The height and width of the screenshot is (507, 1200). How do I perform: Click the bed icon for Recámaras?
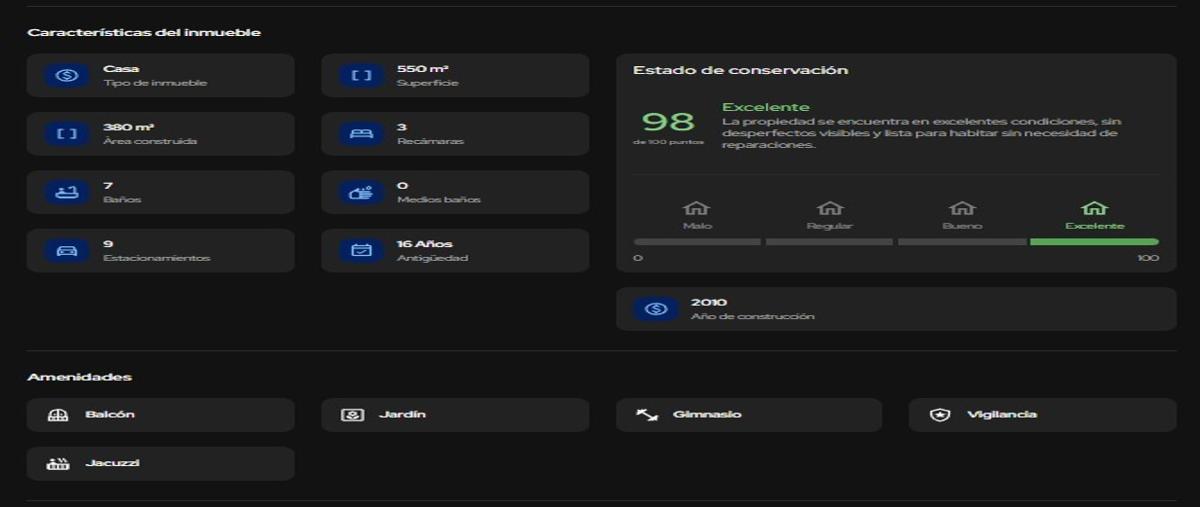coord(361,134)
